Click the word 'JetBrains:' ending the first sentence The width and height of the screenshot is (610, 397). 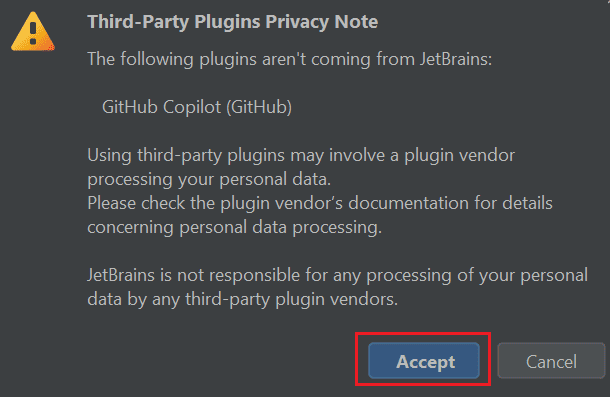pyautogui.click(x=456, y=59)
